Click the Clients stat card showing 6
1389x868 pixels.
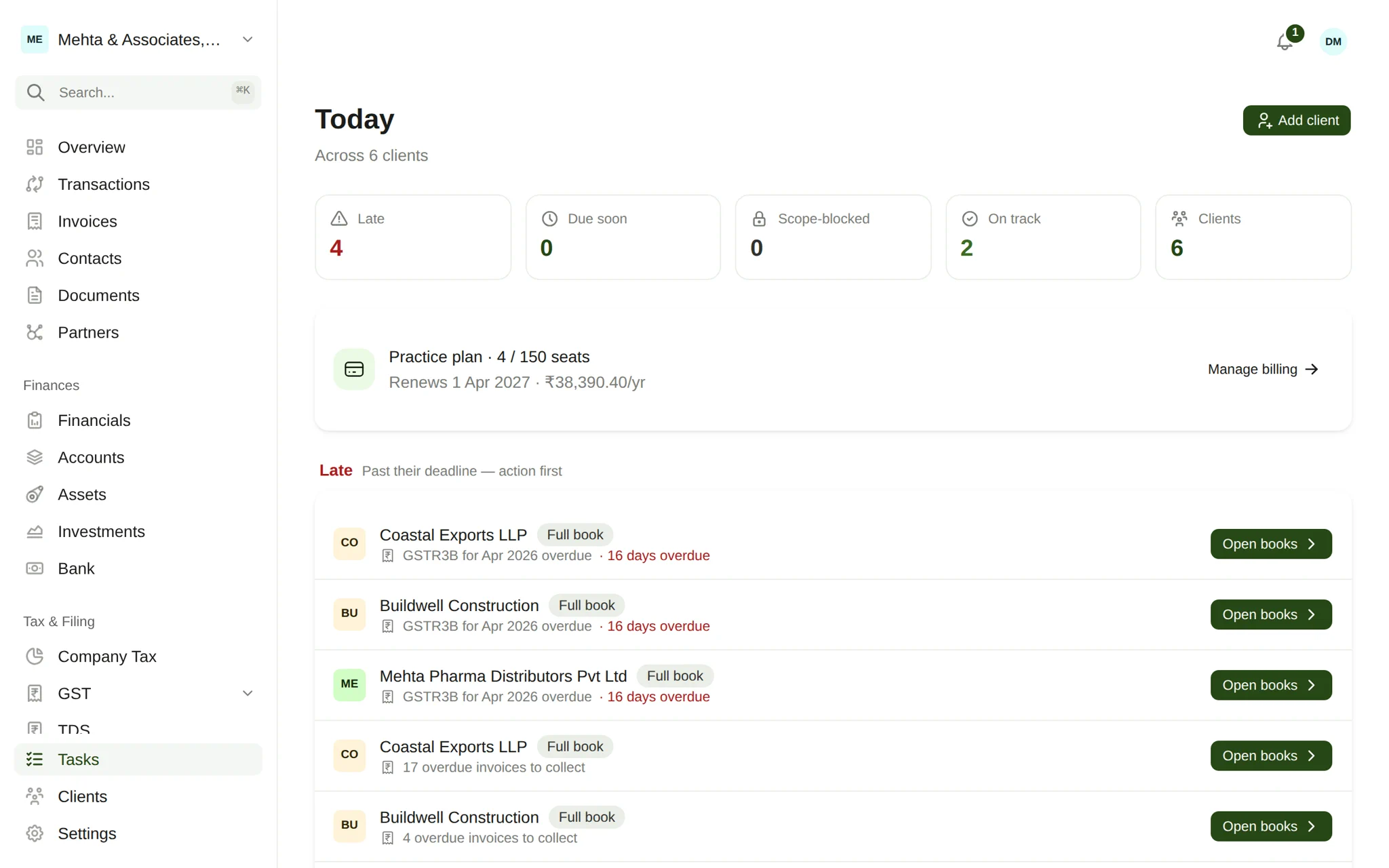tap(1253, 237)
